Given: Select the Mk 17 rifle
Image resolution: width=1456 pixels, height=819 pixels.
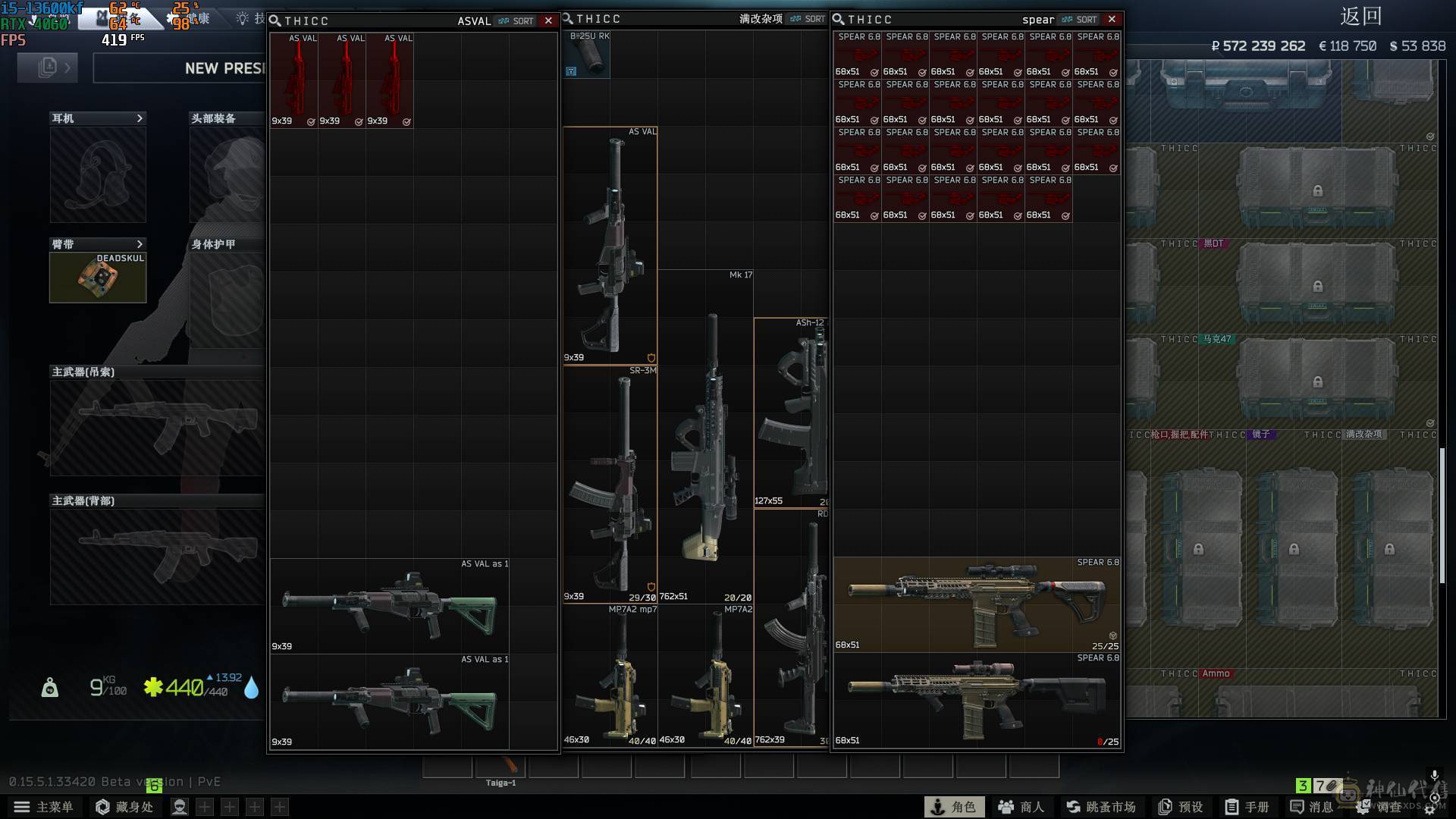Looking at the screenshot, I should coord(706,437).
